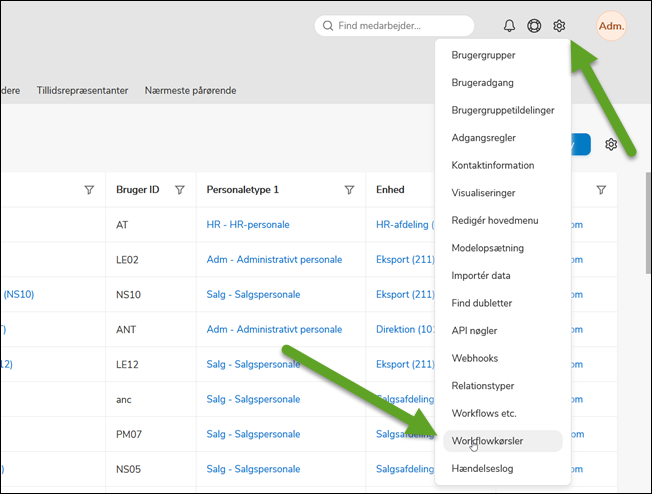Open Hændelseslog menu entry
This screenshot has width=652, height=494.
(483, 467)
